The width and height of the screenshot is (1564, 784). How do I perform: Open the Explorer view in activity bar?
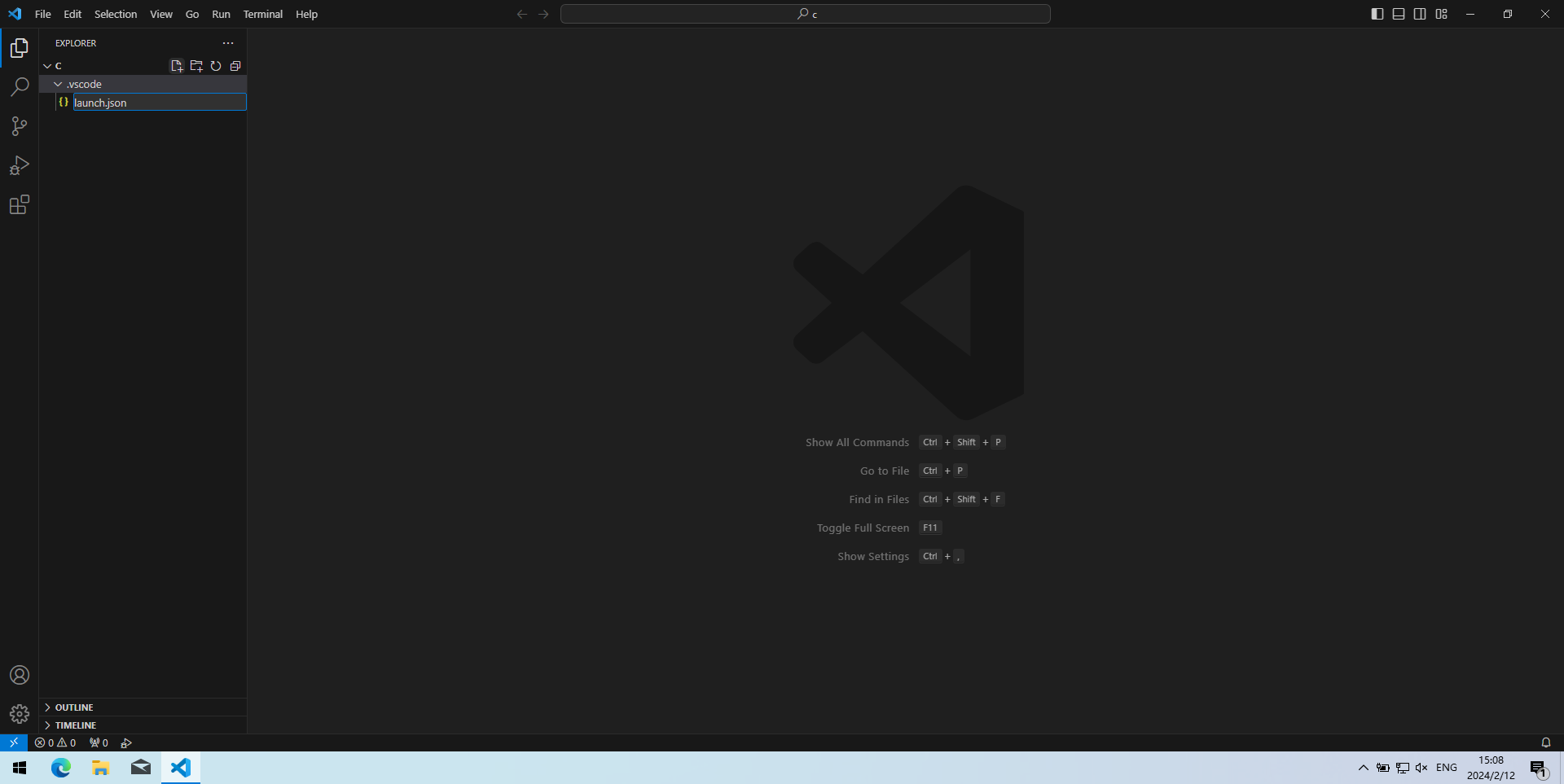coord(20,48)
